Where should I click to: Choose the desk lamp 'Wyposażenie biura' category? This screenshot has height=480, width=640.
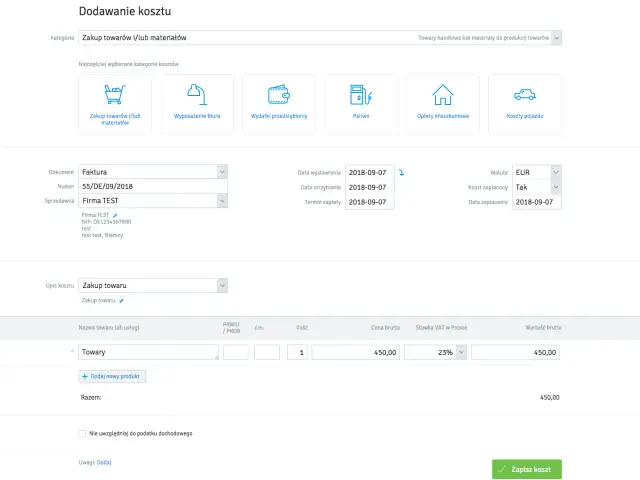197,104
